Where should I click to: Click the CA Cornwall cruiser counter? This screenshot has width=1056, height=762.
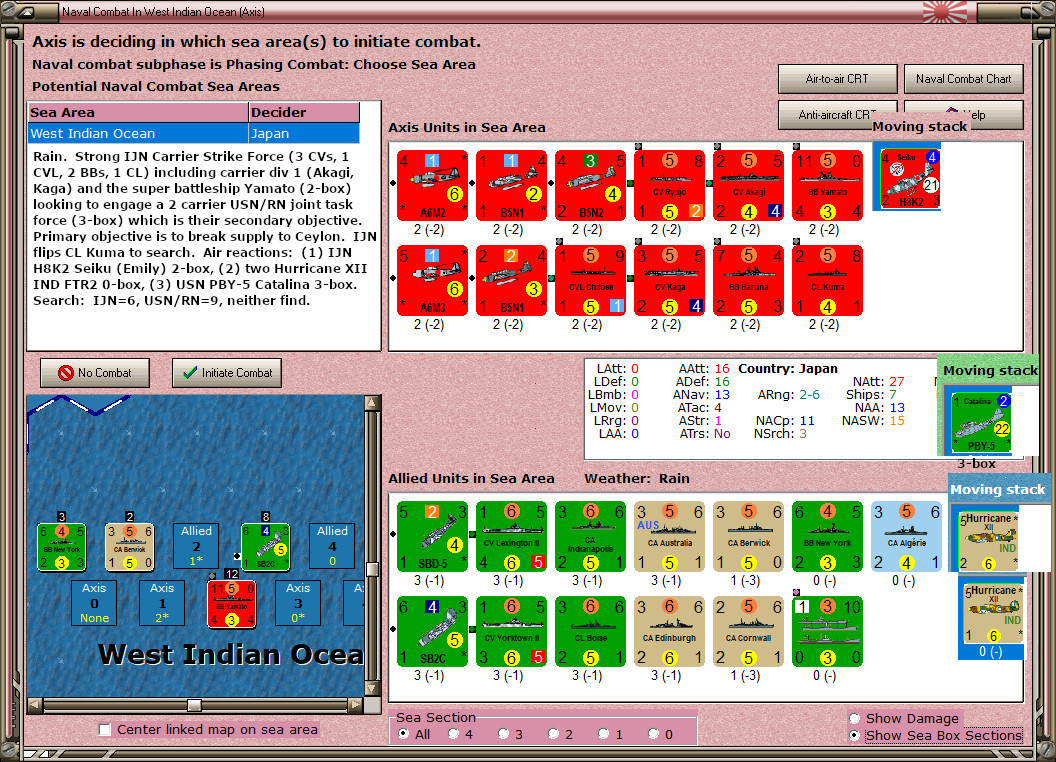(748, 631)
